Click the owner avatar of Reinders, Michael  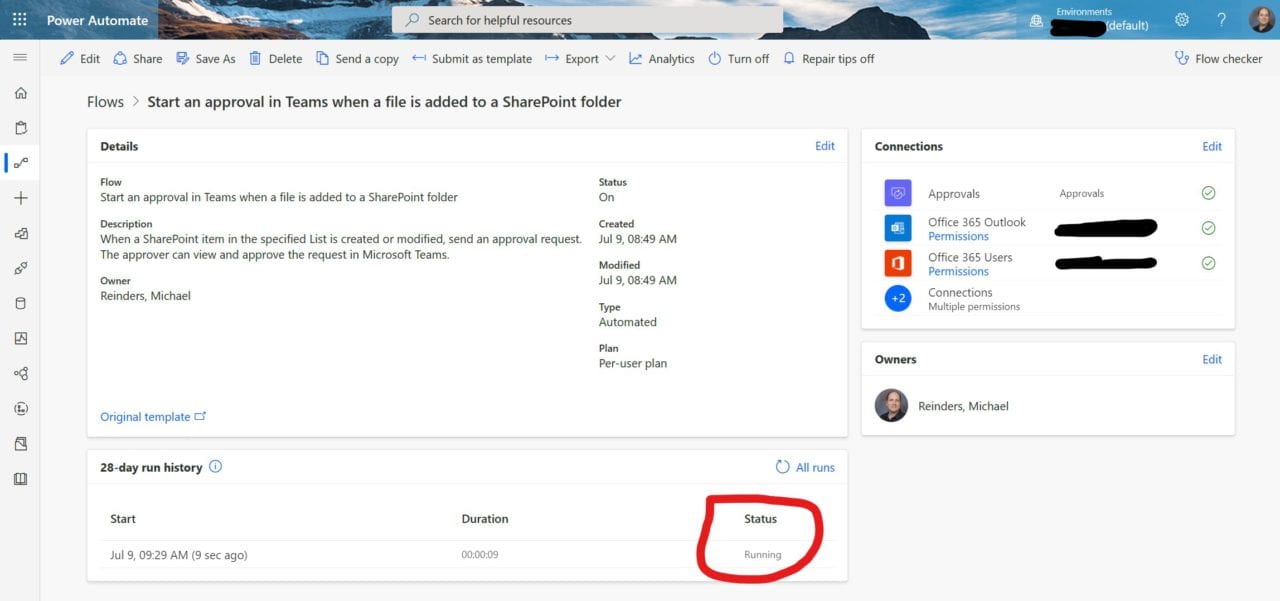(x=891, y=406)
